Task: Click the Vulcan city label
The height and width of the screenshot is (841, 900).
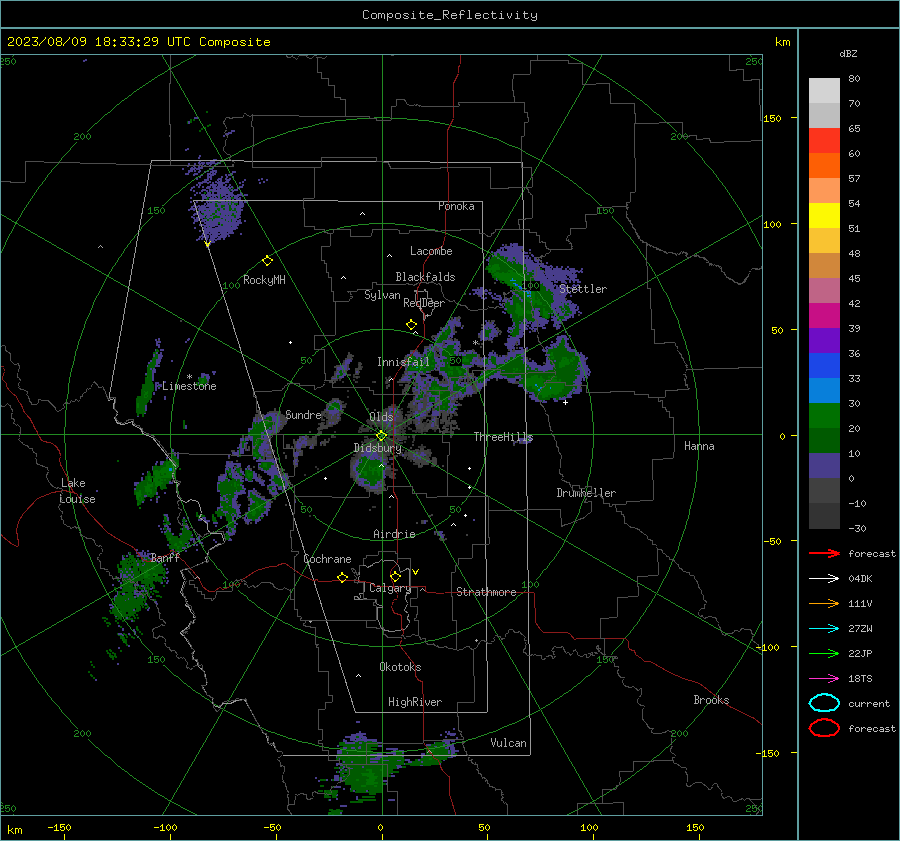Action: (509, 743)
